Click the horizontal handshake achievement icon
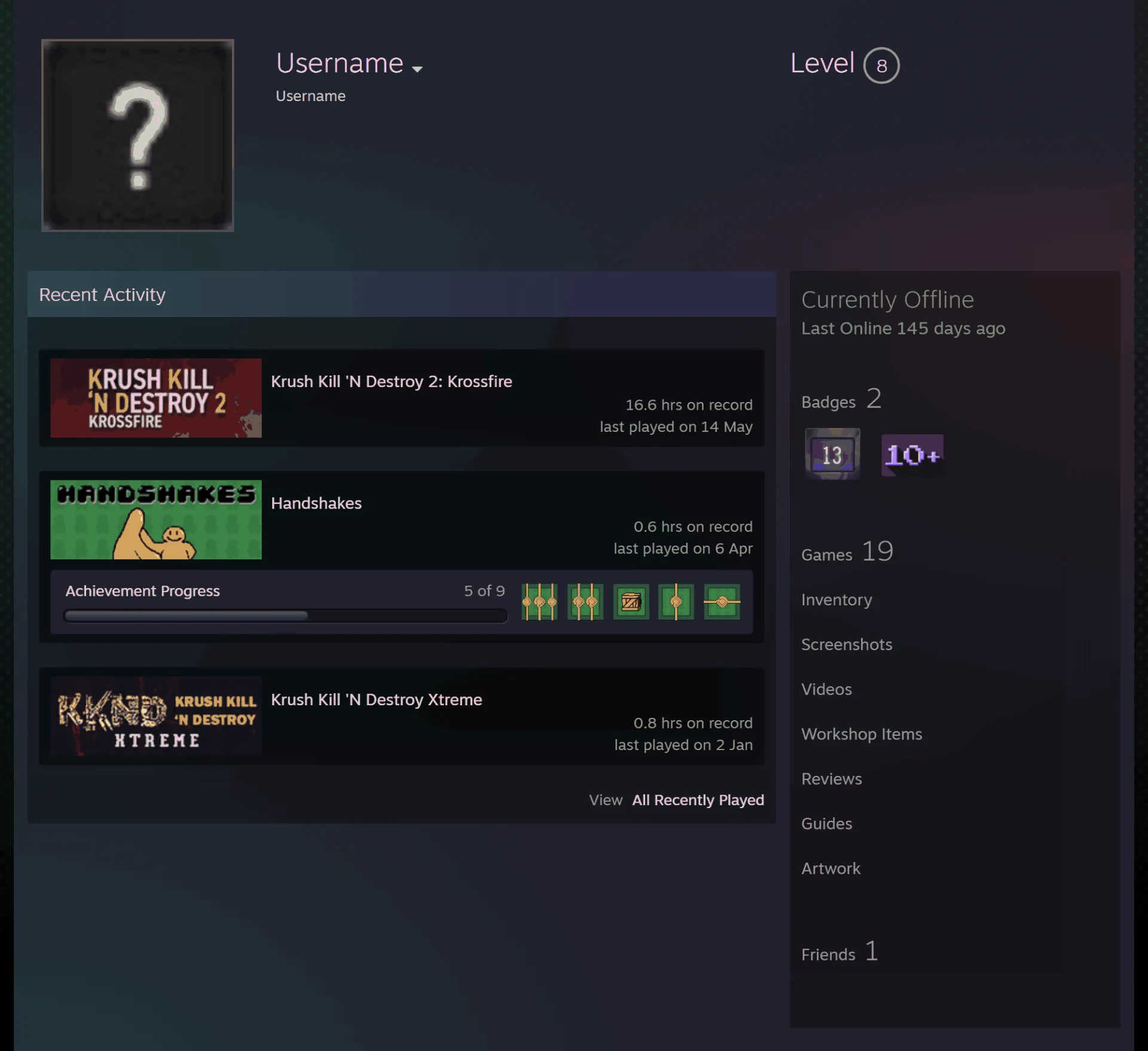 (722, 602)
